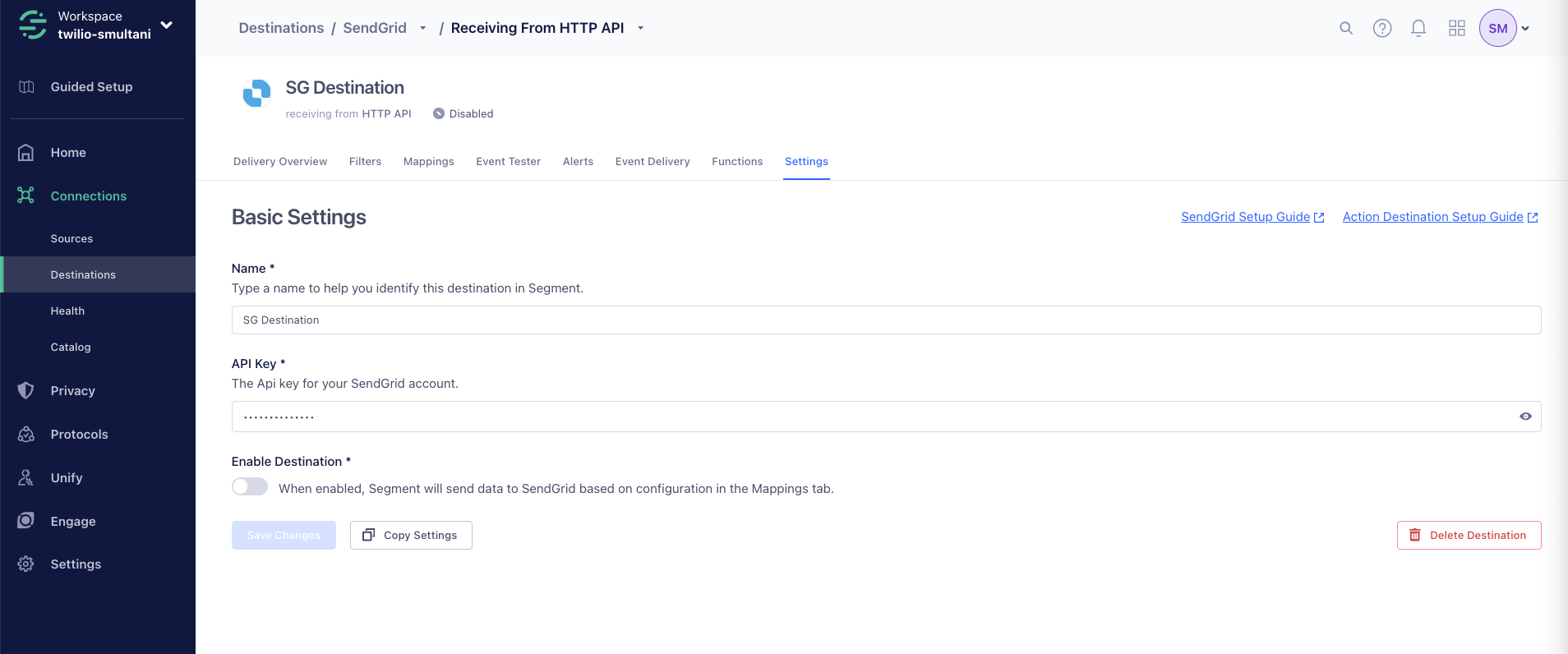The width and height of the screenshot is (1568, 654).
Task: Open Destinations in the sidebar
Action: click(x=83, y=275)
